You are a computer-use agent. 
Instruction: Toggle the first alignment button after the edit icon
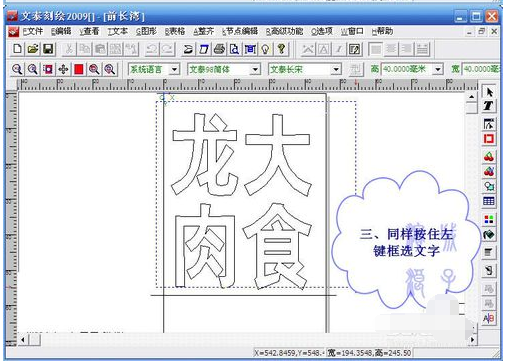(x=375, y=49)
